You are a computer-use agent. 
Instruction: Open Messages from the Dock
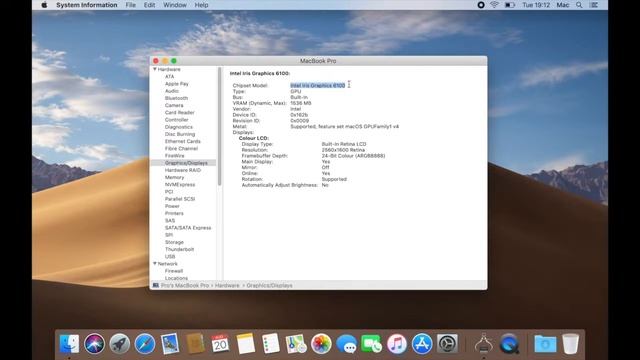pos(347,344)
